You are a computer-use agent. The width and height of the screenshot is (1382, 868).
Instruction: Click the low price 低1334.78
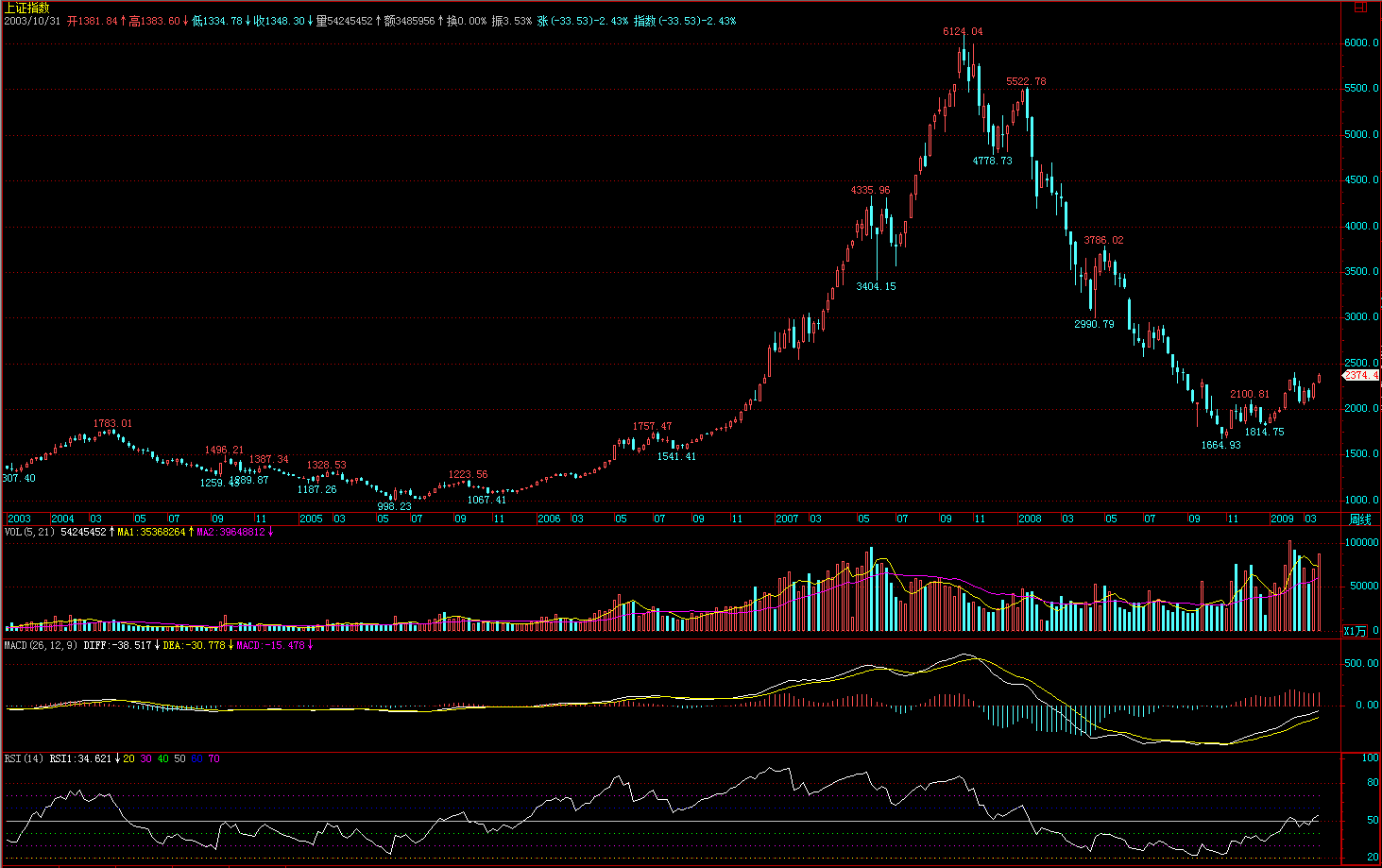tap(216, 21)
